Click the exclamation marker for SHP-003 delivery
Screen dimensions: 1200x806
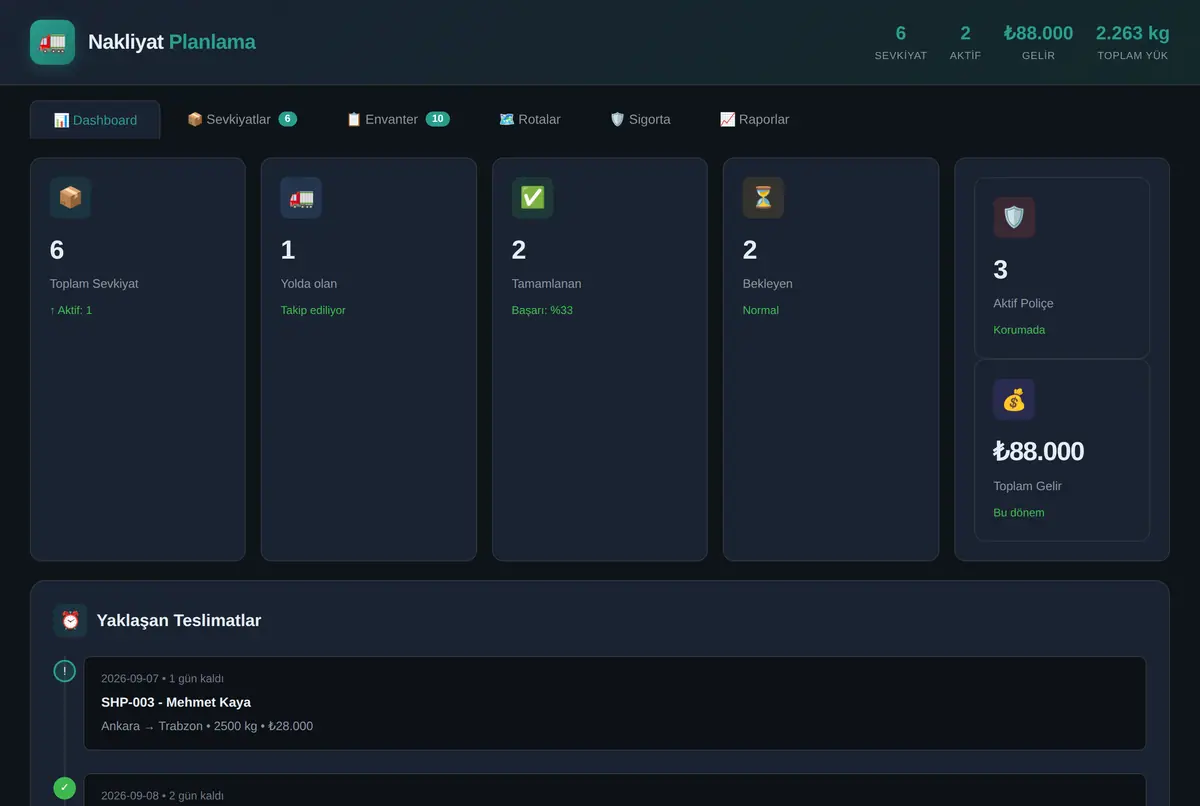[x=65, y=671]
